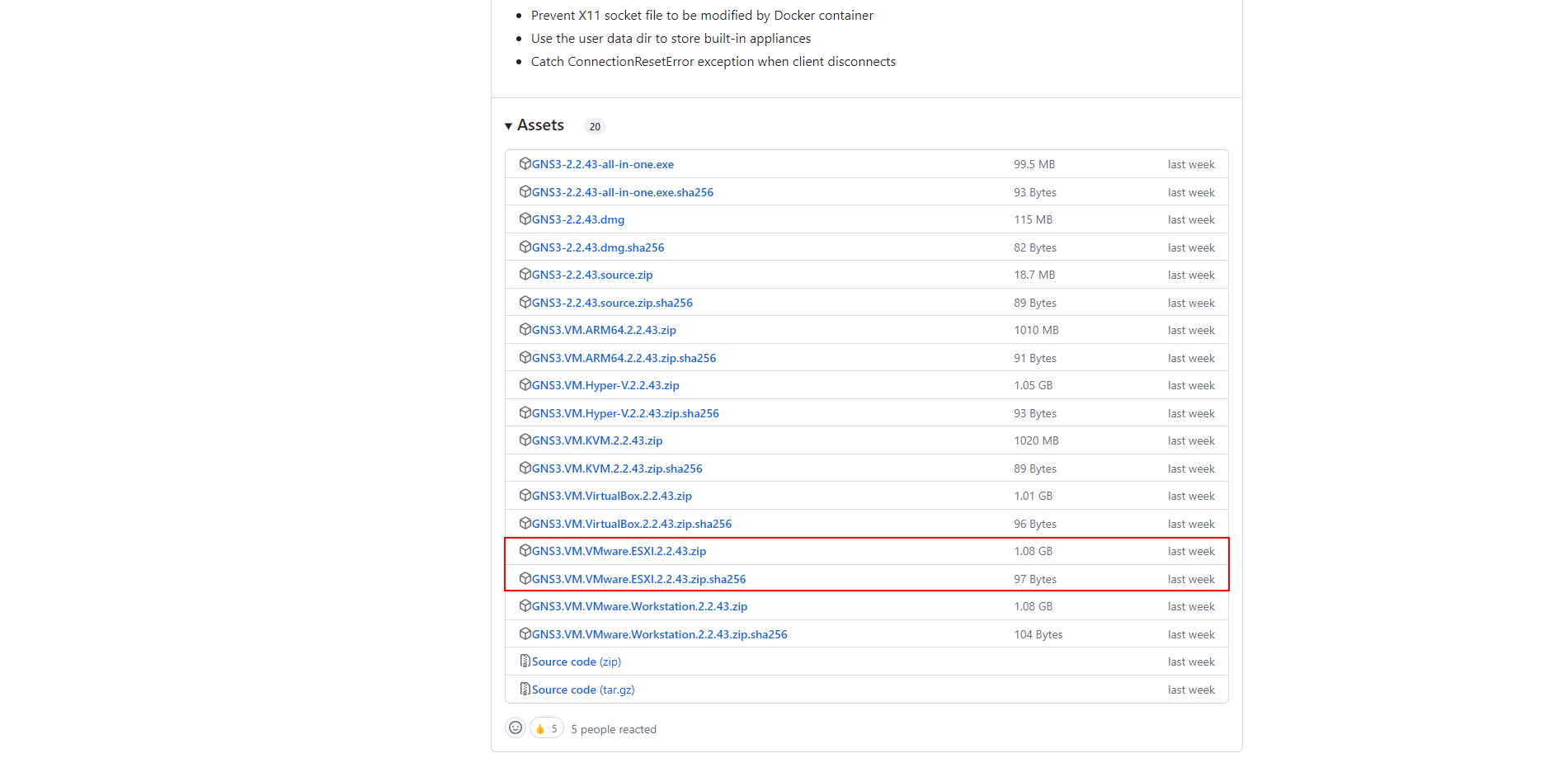Open GNS3.VM.VMware.ESXI.2.2.43.zip.sha256 link
The image size is (1568, 758).
[638, 579]
